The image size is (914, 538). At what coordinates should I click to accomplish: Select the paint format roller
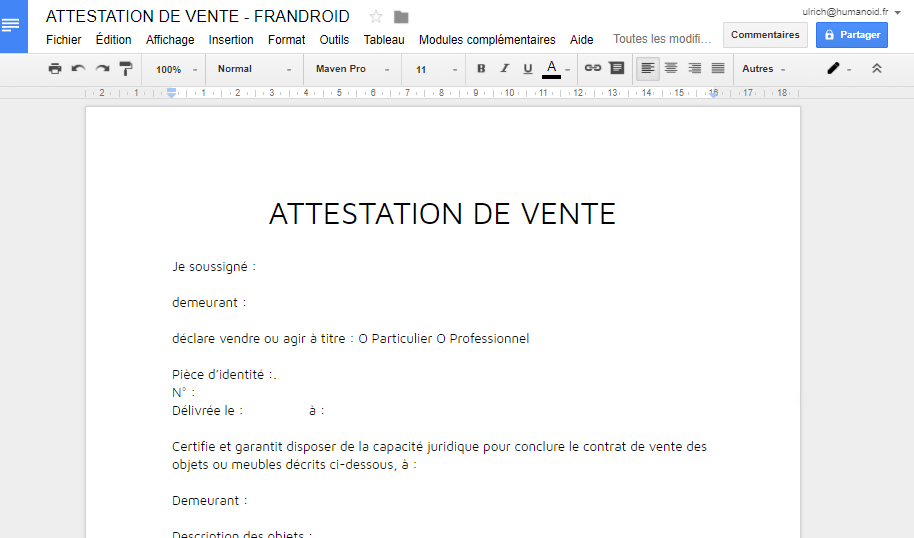[126, 69]
